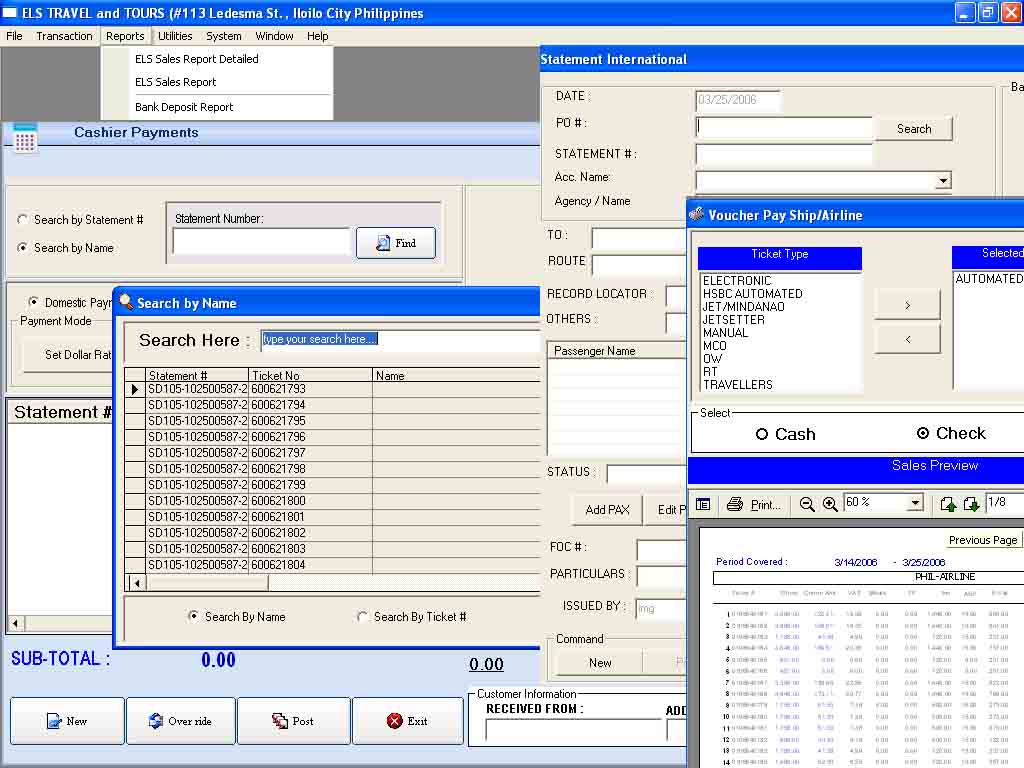This screenshot has height=768, width=1024.
Task: Select the Zoom In magnifier icon
Action: [x=830, y=504]
